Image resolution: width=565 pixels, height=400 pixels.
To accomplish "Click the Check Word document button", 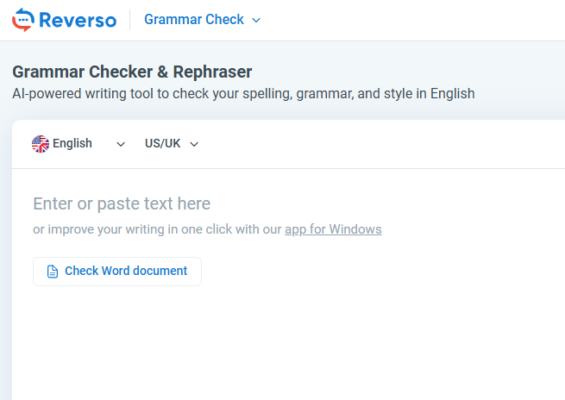I will click(x=117, y=271).
